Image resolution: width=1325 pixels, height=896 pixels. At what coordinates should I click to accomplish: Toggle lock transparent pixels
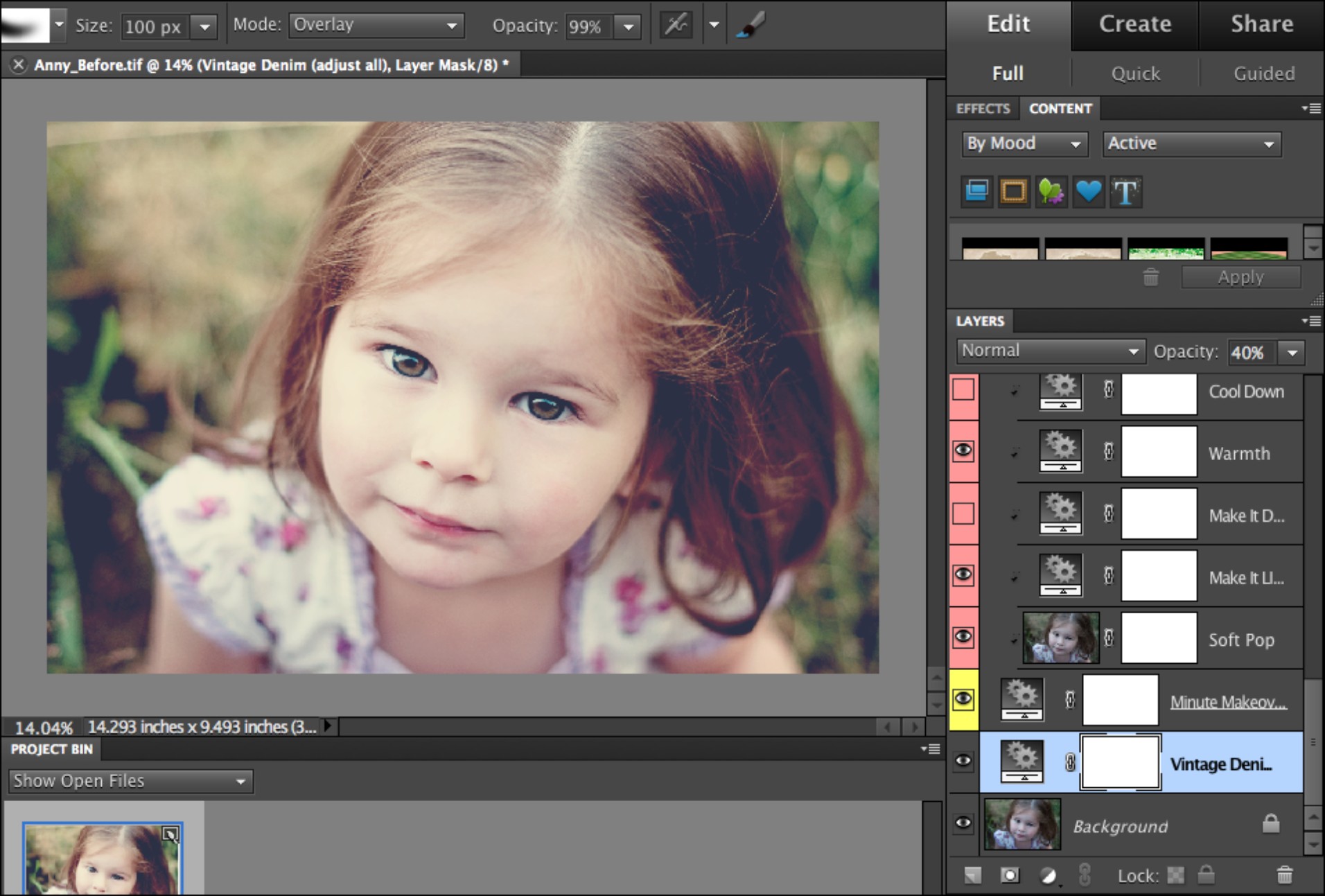point(1175,876)
